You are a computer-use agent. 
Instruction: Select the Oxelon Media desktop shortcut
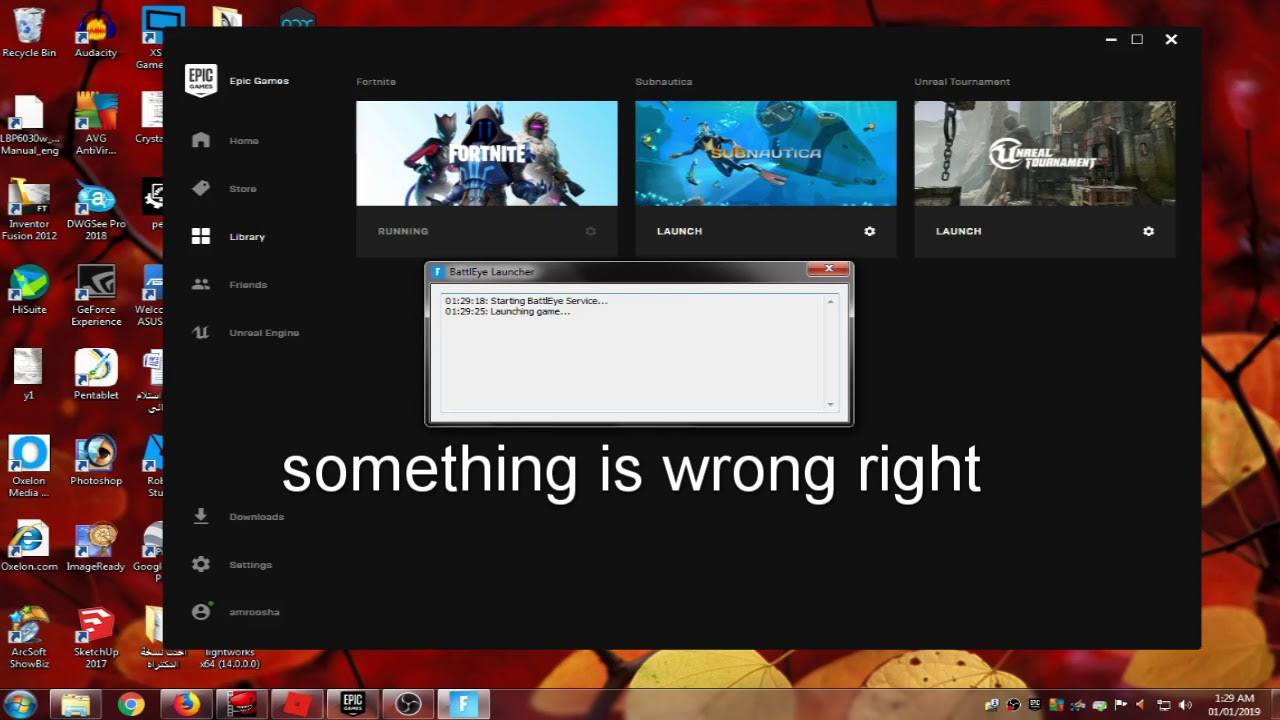(29, 467)
